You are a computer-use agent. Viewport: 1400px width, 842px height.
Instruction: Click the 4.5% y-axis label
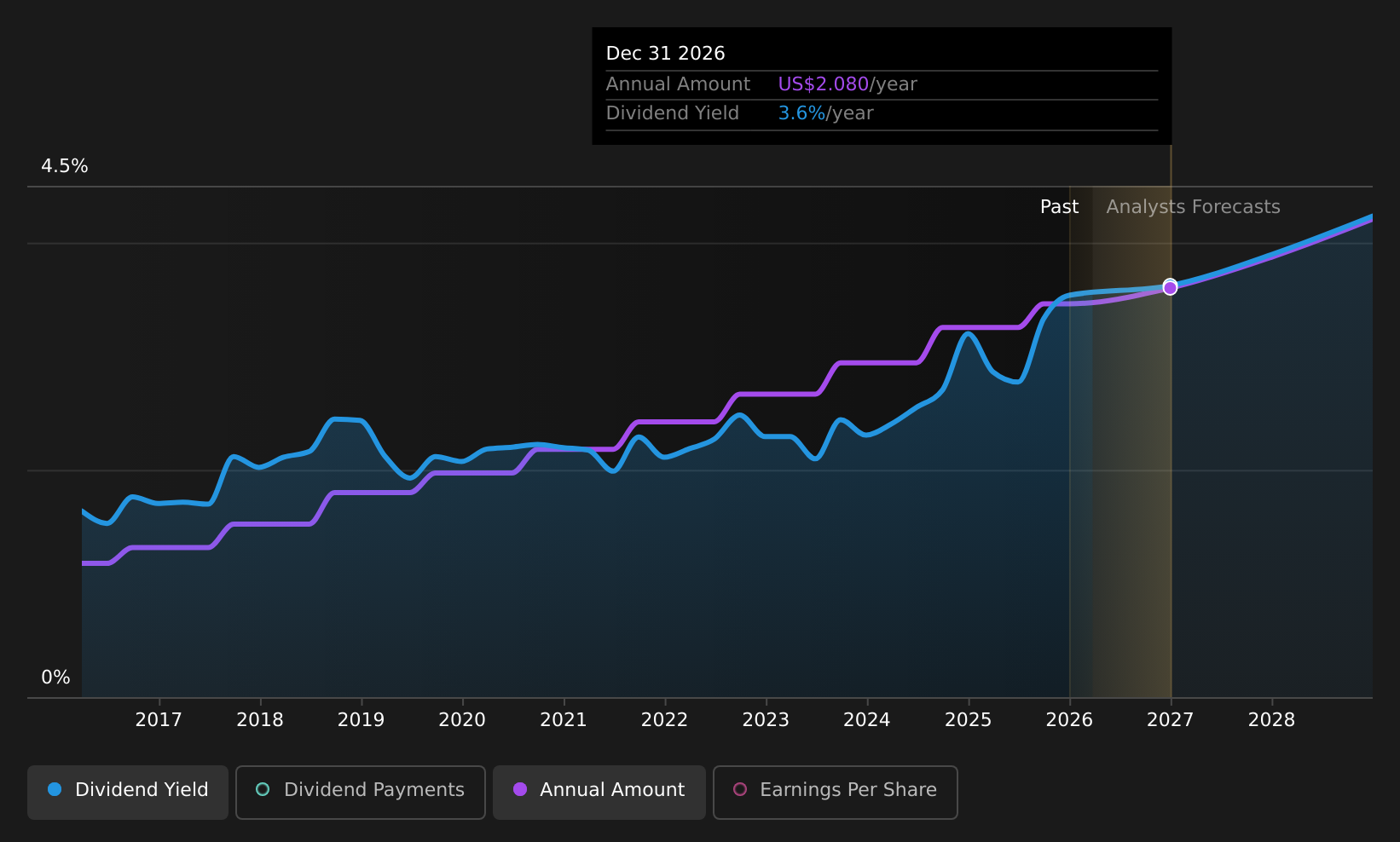coord(65,166)
